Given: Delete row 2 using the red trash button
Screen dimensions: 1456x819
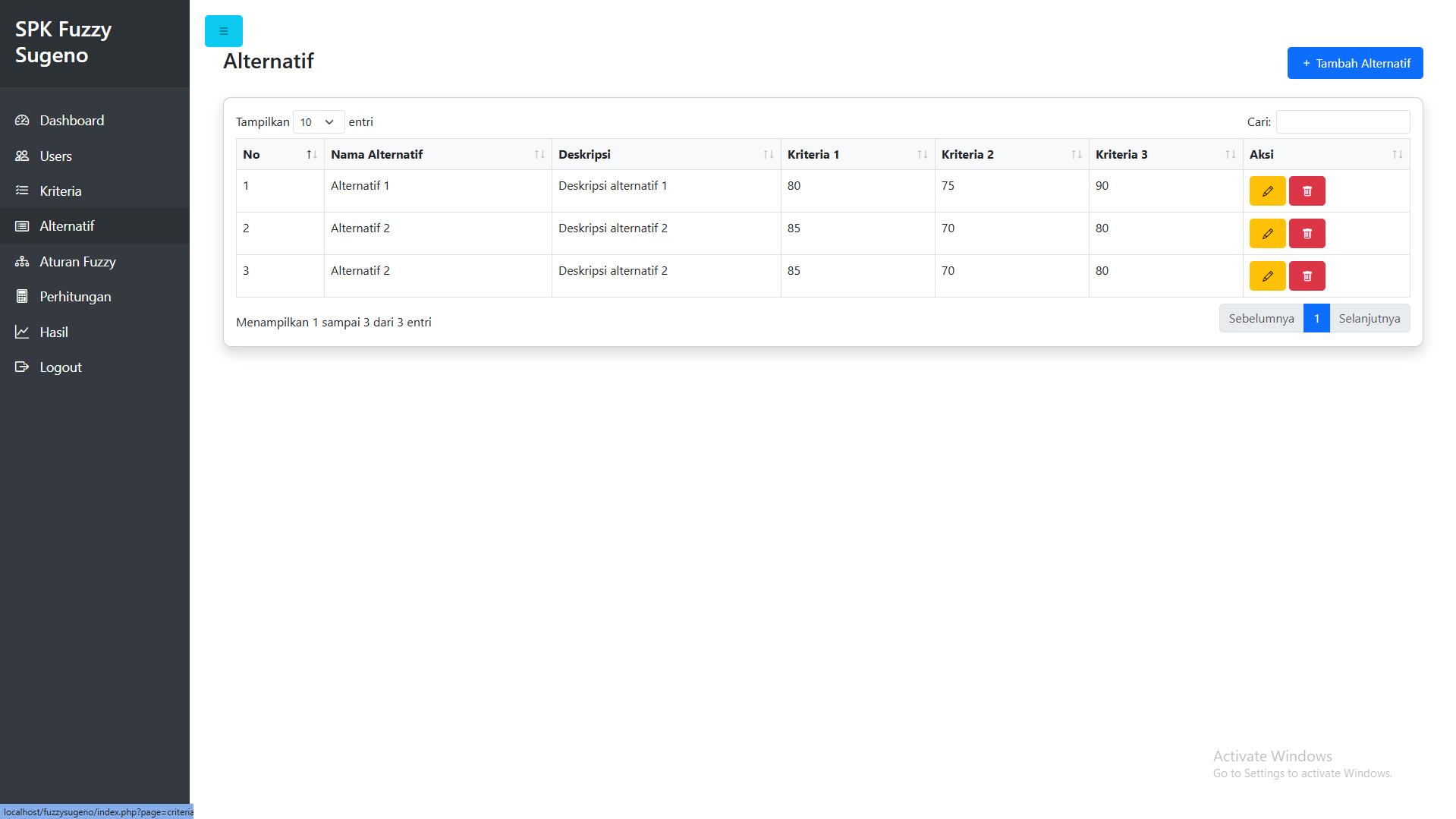Looking at the screenshot, I should click(1307, 234).
